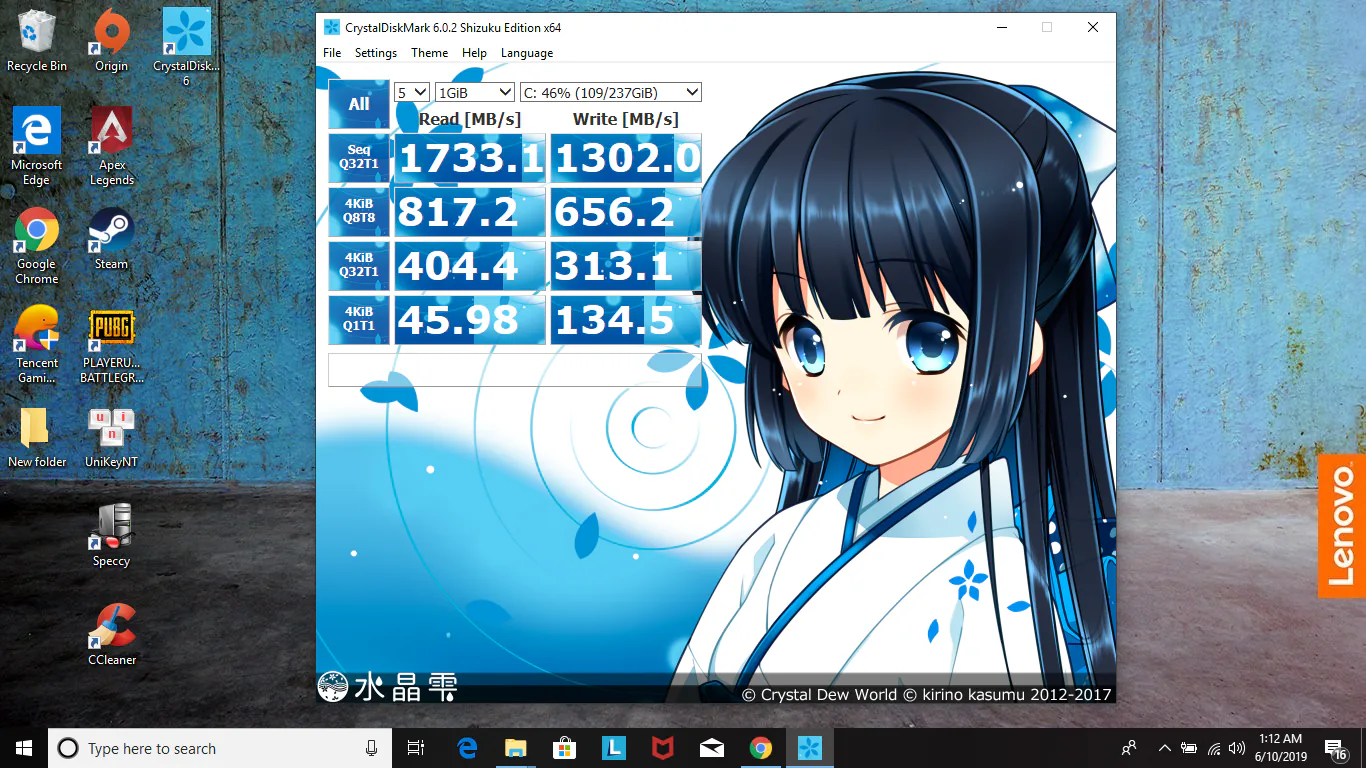The image size is (1366, 768).
Task: Click the 4KiB Q32T1 read value 404.4
Action: pos(470,266)
